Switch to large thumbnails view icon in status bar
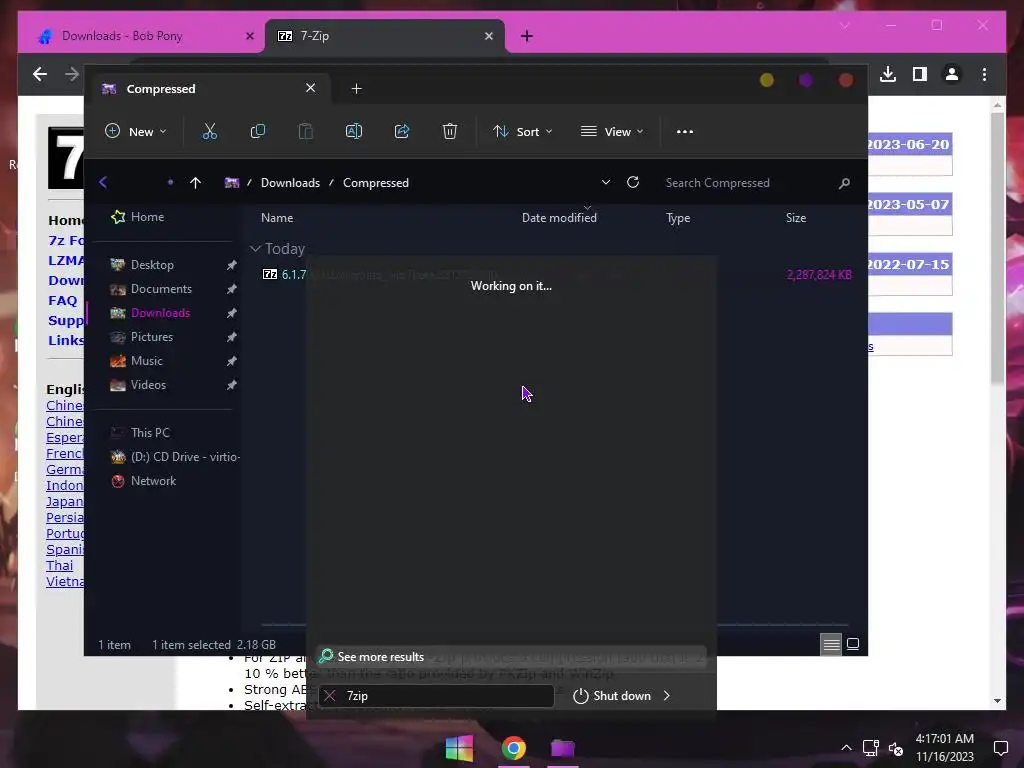This screenshot has height=768, width=1024. click(853, 645)
